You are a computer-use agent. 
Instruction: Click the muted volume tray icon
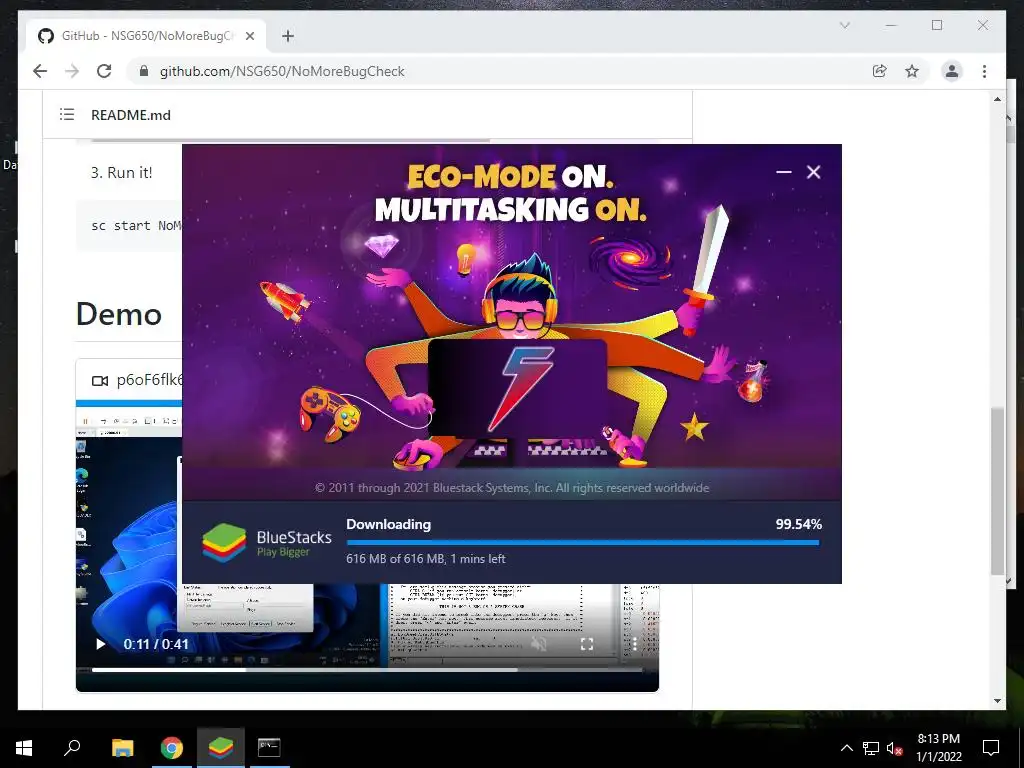tap(894, 748)
